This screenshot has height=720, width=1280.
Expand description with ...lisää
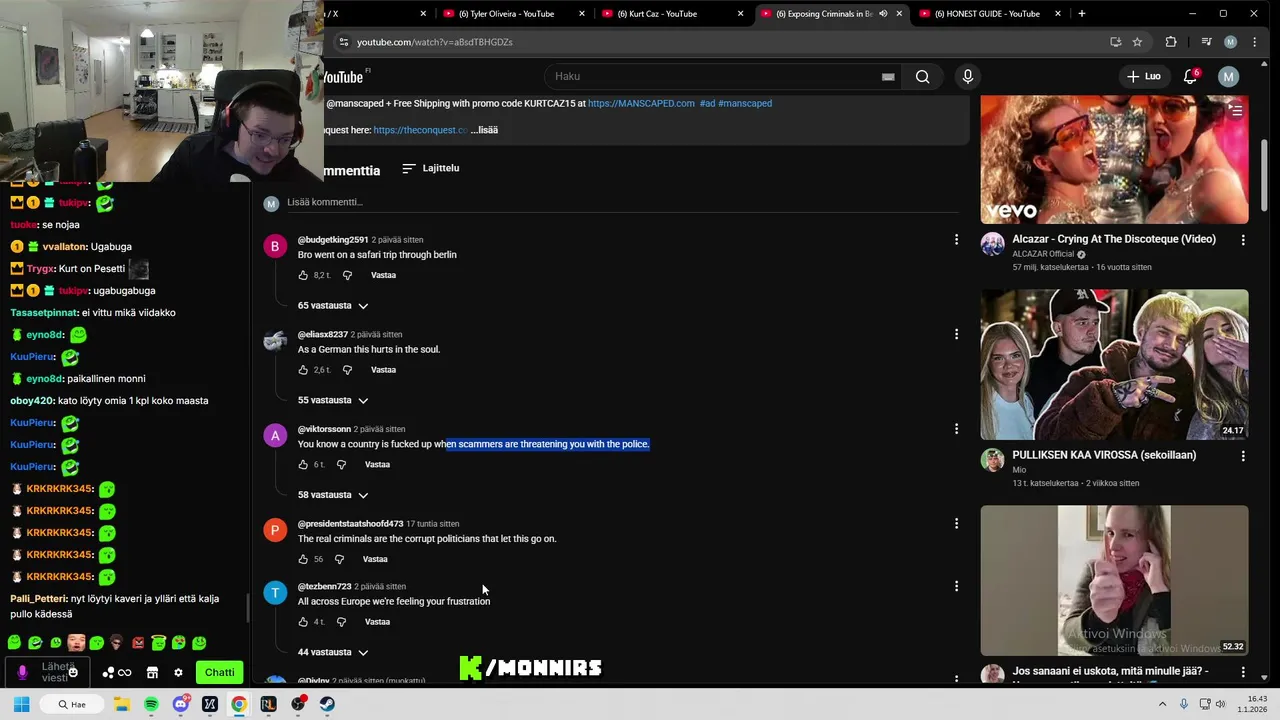(484, 130)
